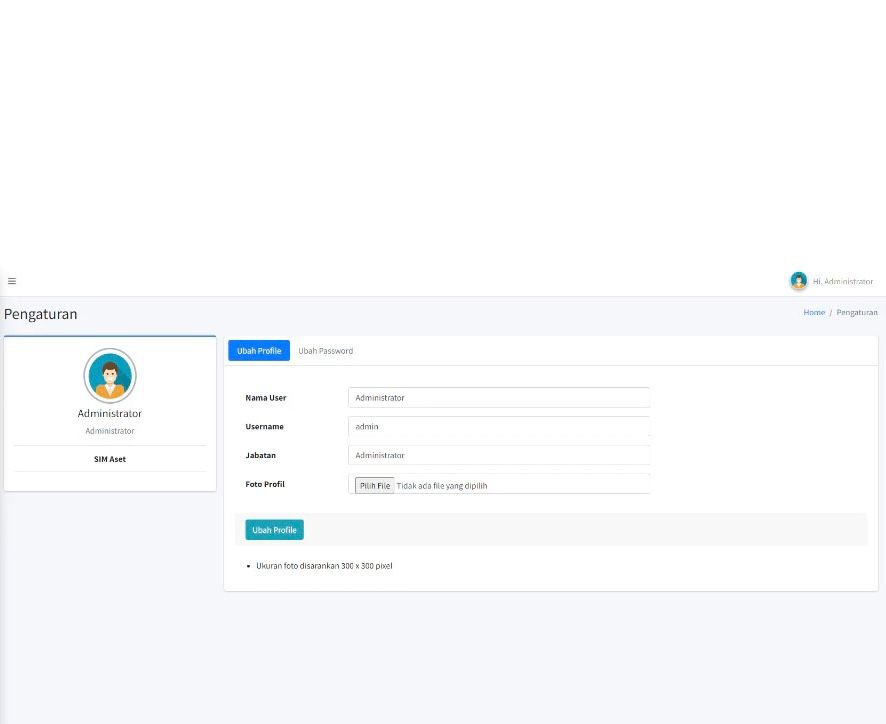Click the Tidak ada file yang dipilih text
The height and width of the screenshot is (724, 886).
[442, 485]
